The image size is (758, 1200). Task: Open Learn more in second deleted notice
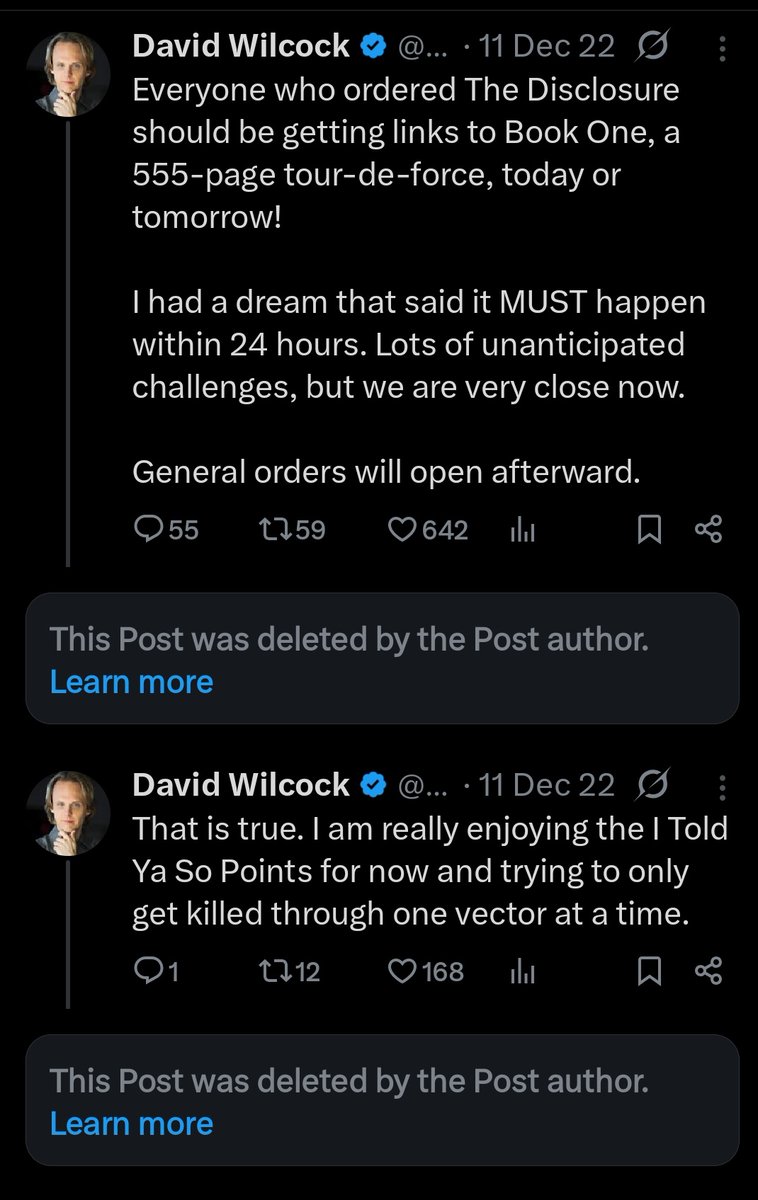[131, 1123]
